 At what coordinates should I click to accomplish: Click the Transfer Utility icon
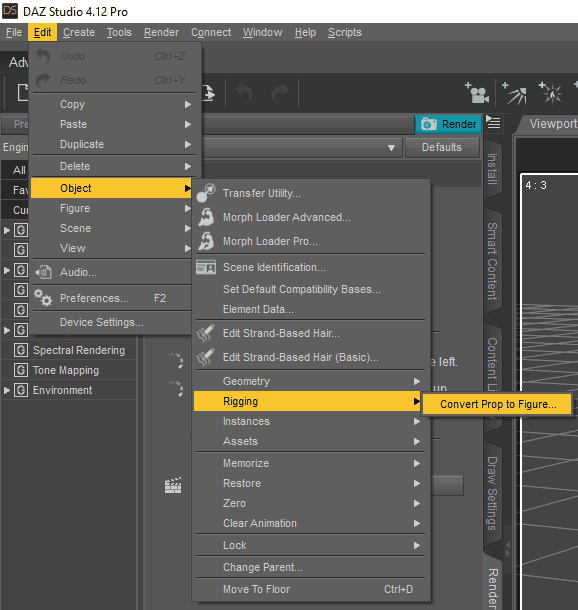(206, 193)
